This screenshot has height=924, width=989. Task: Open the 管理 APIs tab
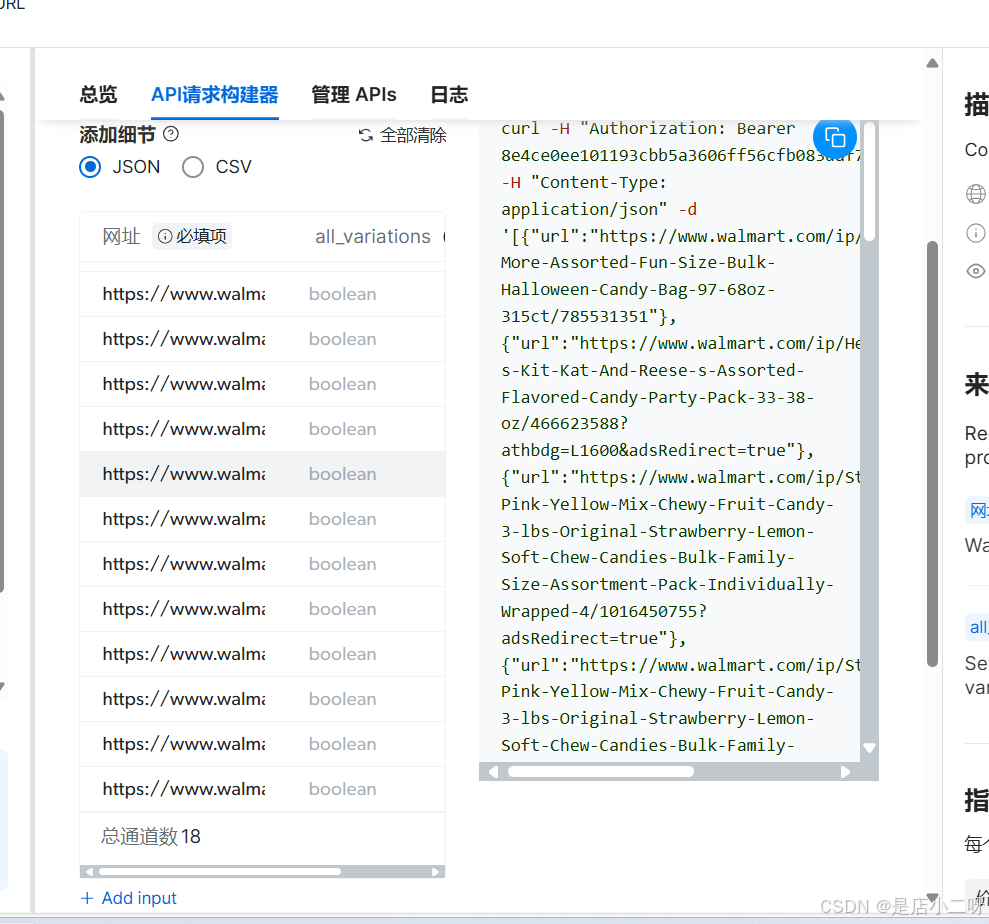point(353,95)
